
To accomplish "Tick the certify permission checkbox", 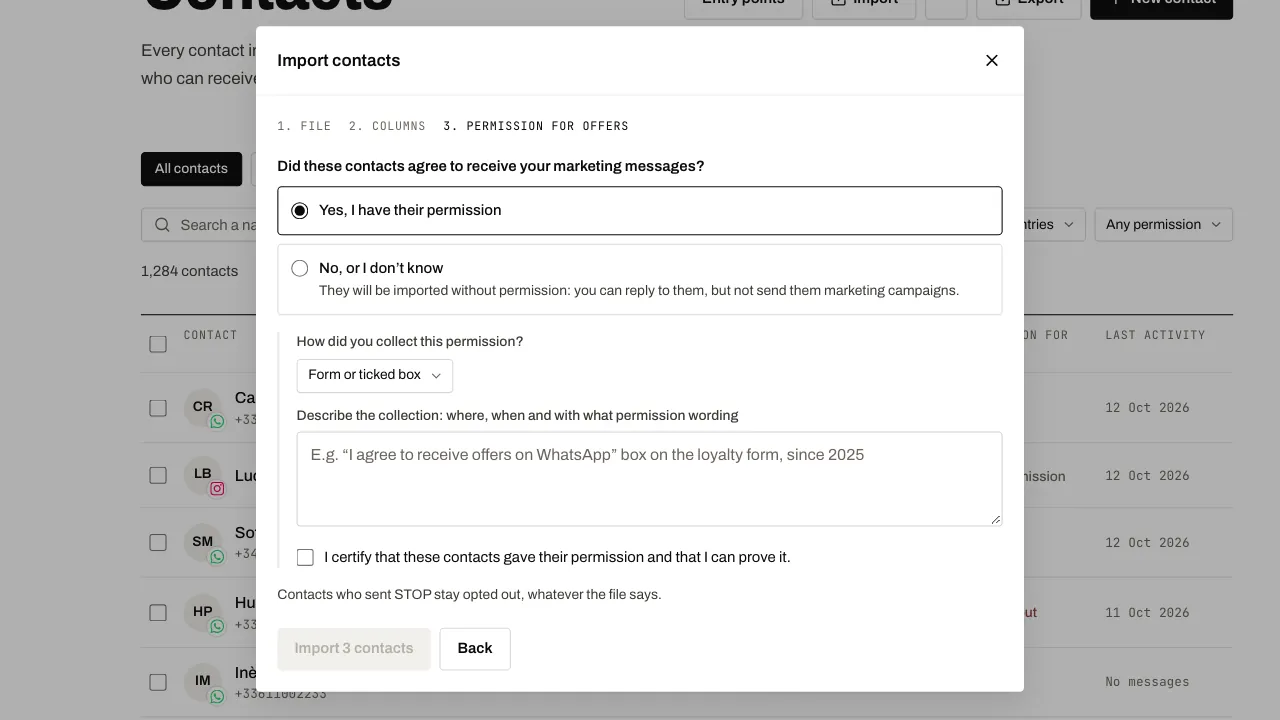I will 305,558.
